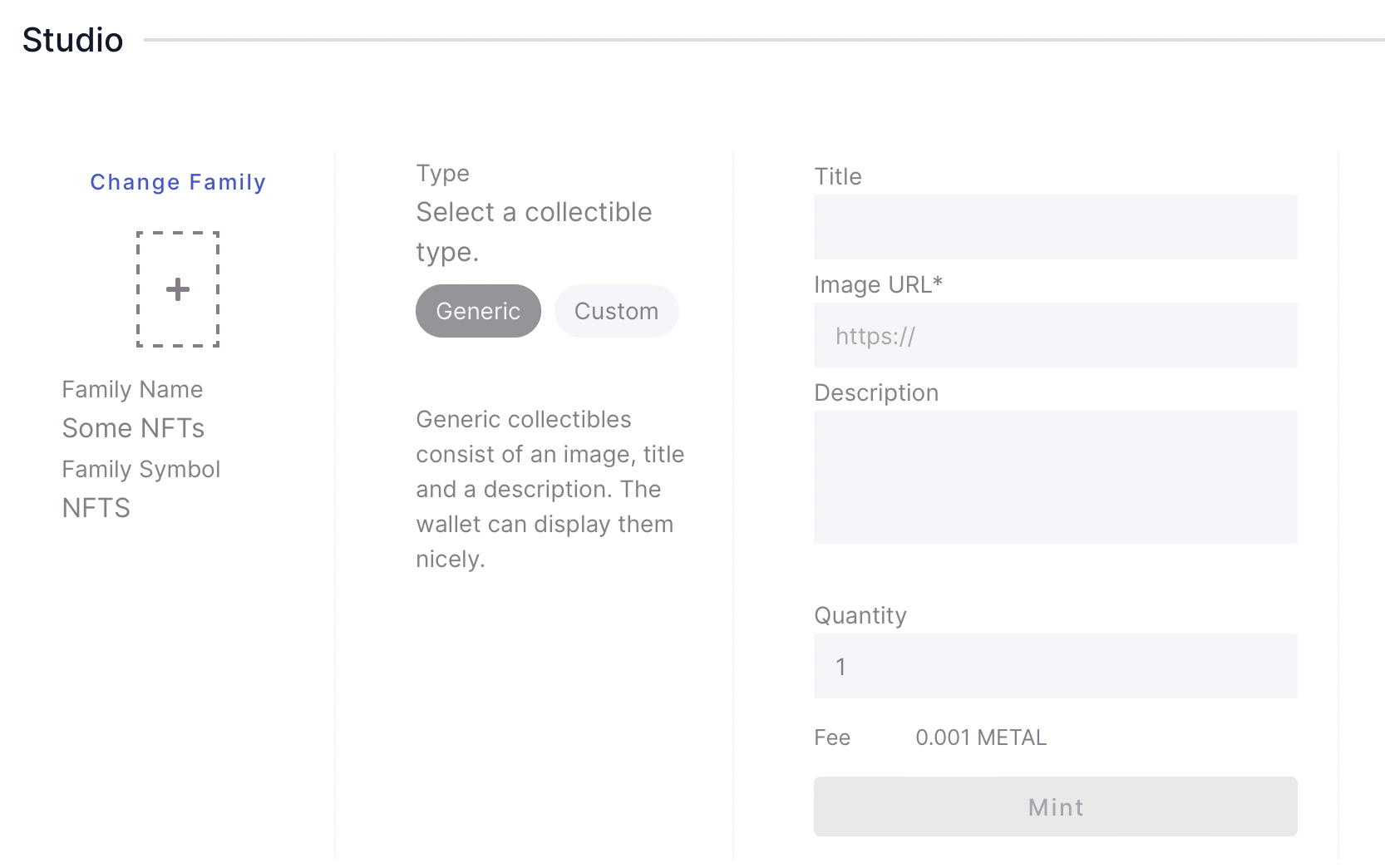Click the Studio heading
Screen dimensions: 1385x868
pos(73,40)
